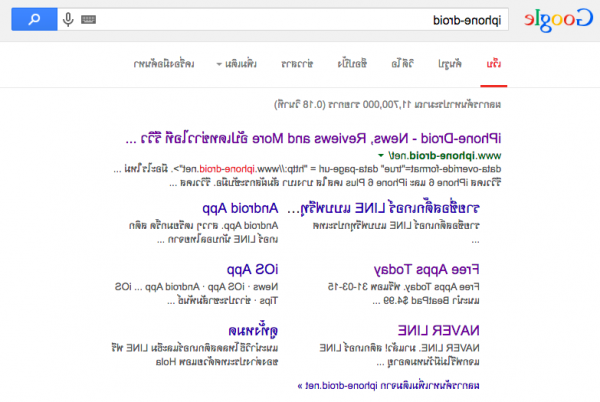Select the active red web tab

coord(492,64)
